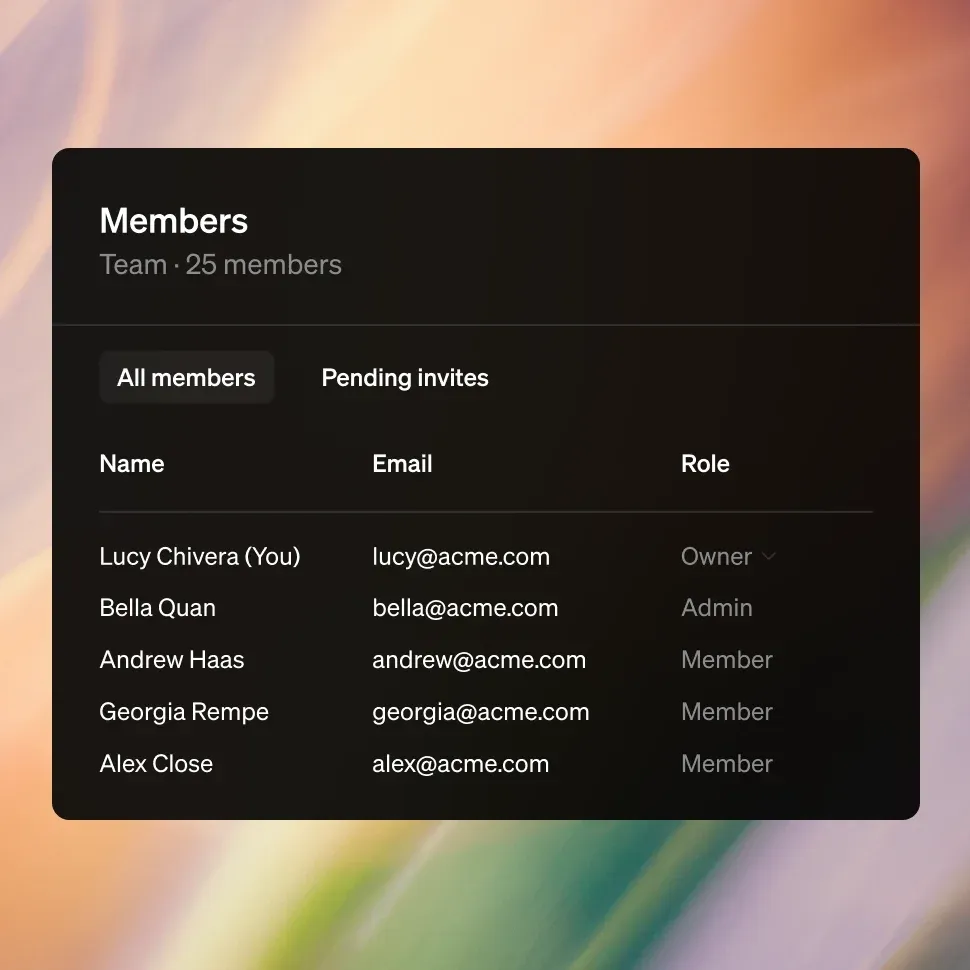This screenshot has width=970, height=970.
Task: Select the Role column header
Action: [705, 463]
